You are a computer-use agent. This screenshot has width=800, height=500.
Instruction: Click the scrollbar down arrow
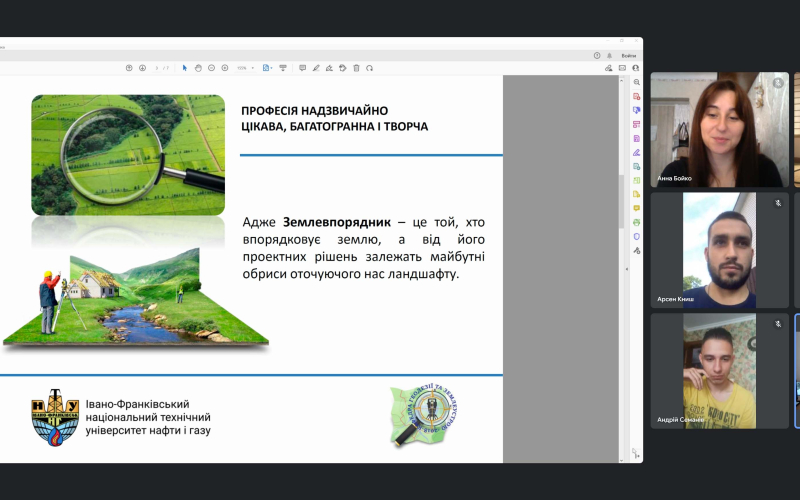click(x=621, y=460)
